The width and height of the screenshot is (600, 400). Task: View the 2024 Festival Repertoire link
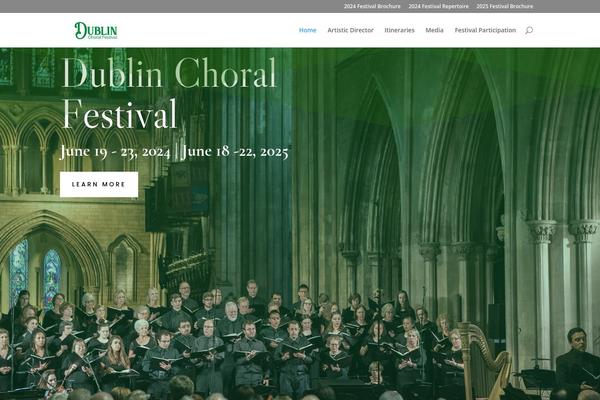438,6
